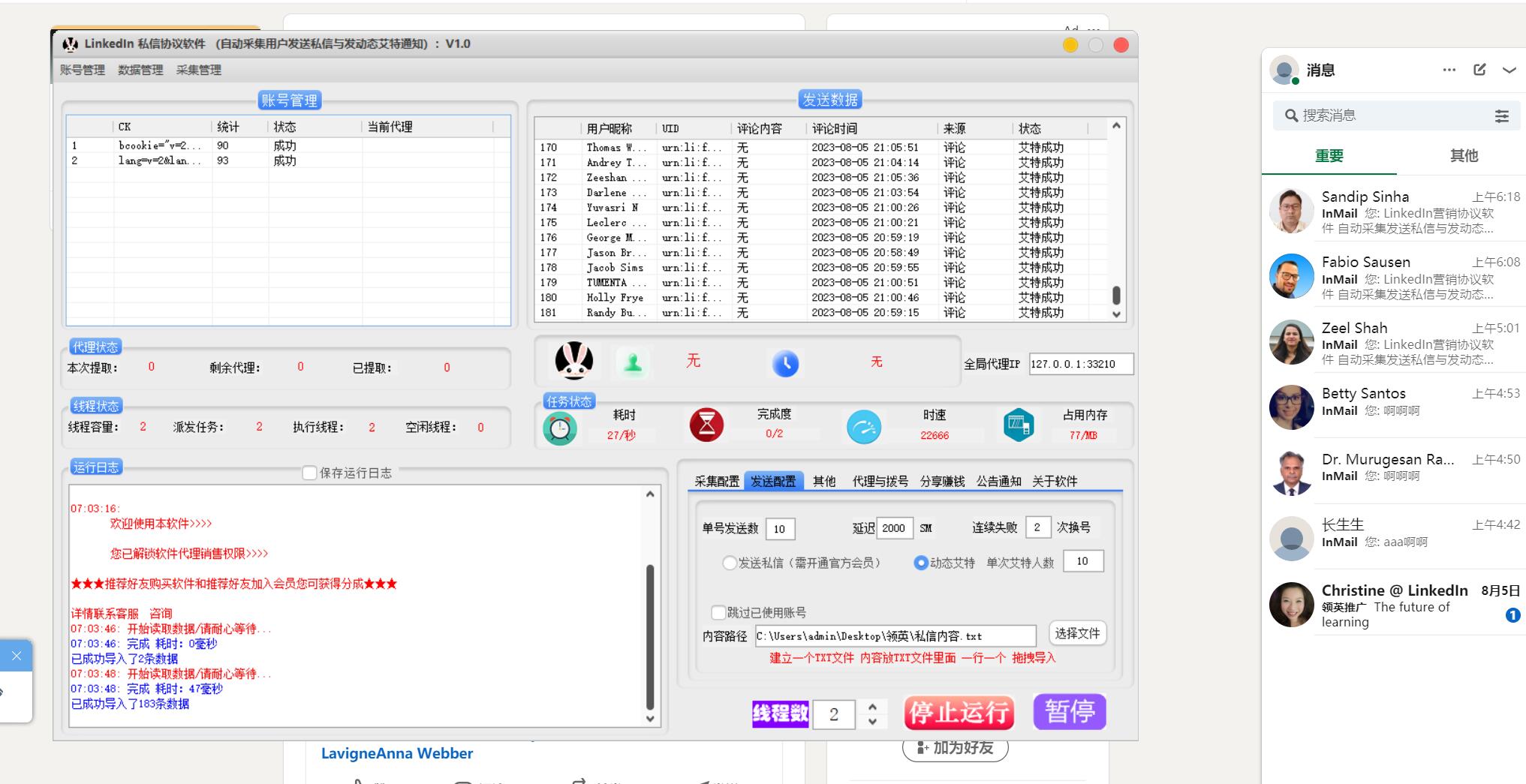Click the 停止运行 button
The height and width of the screenshot is (784, 1526).
coord(959,712)
